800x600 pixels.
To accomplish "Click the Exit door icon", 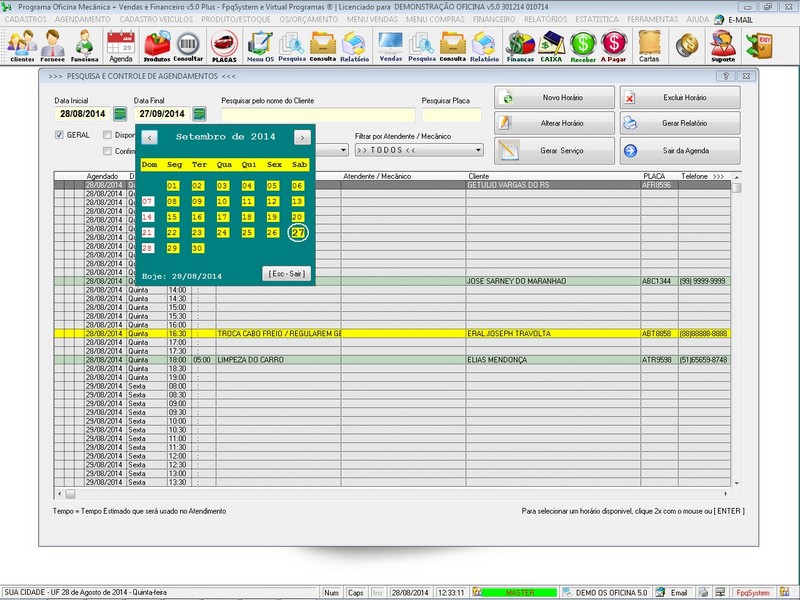I will (759, 45).
